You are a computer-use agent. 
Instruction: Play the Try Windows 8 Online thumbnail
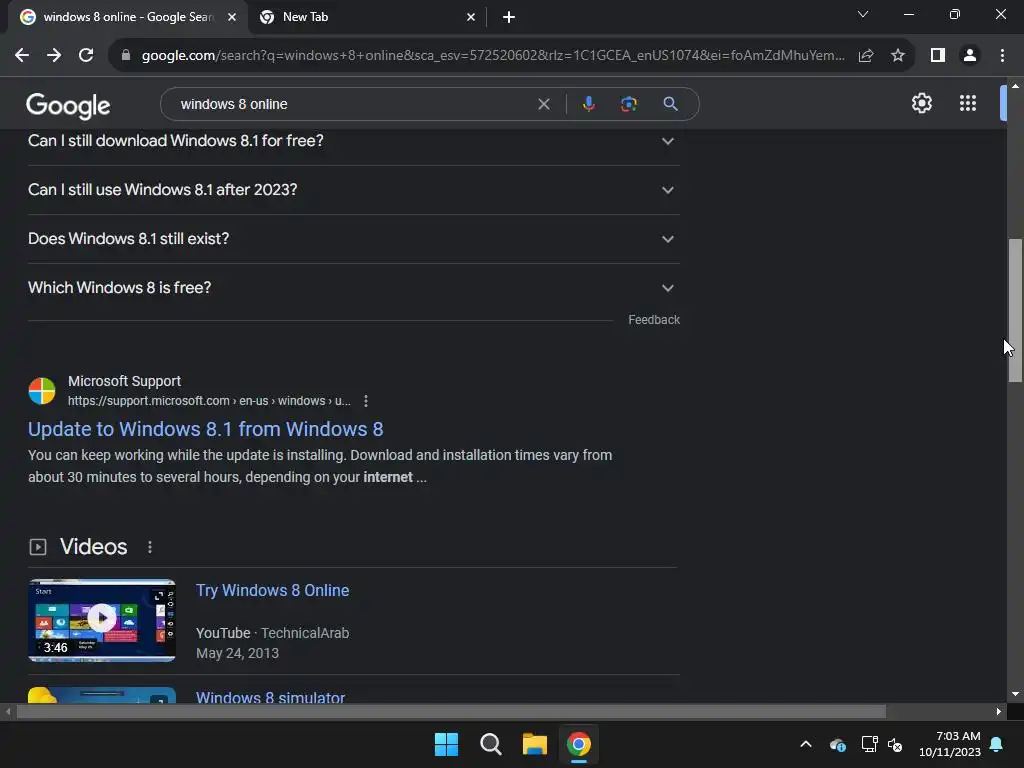click(102, 620)
